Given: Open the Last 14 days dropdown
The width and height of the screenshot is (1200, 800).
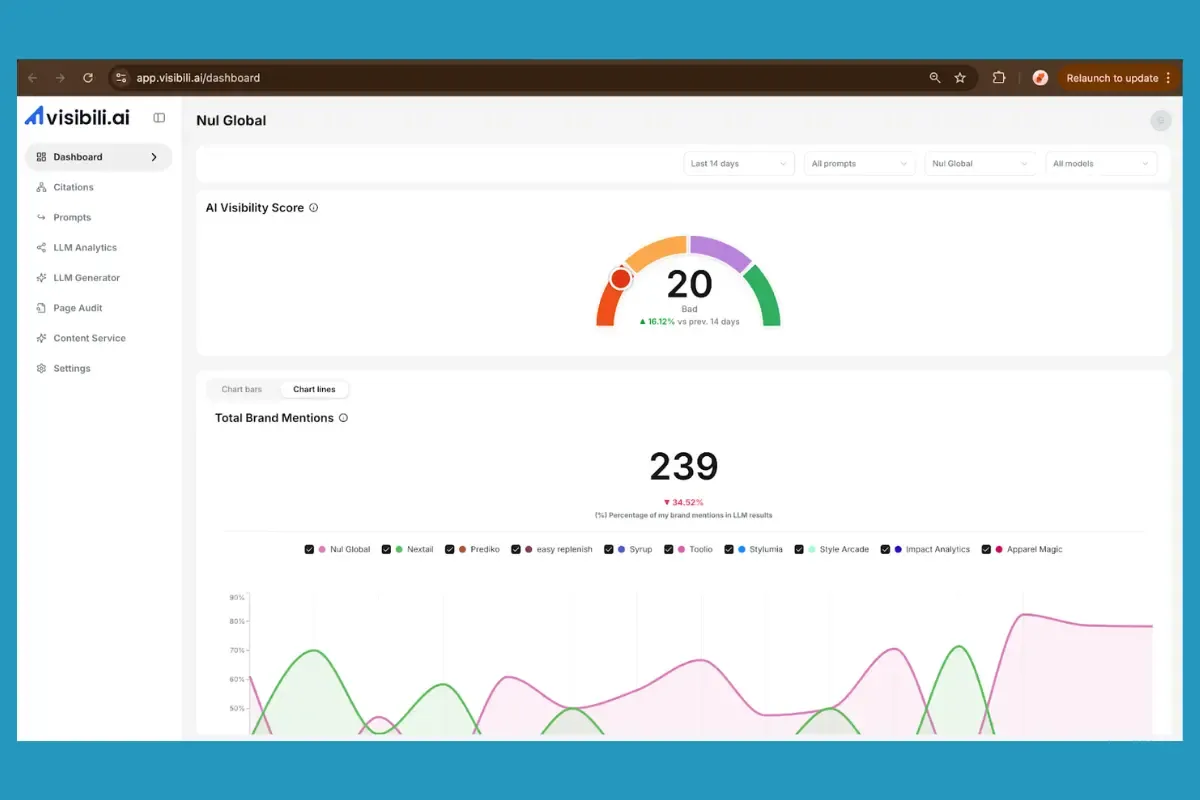Looking at the screenshot, I should (x=739, y=163).
